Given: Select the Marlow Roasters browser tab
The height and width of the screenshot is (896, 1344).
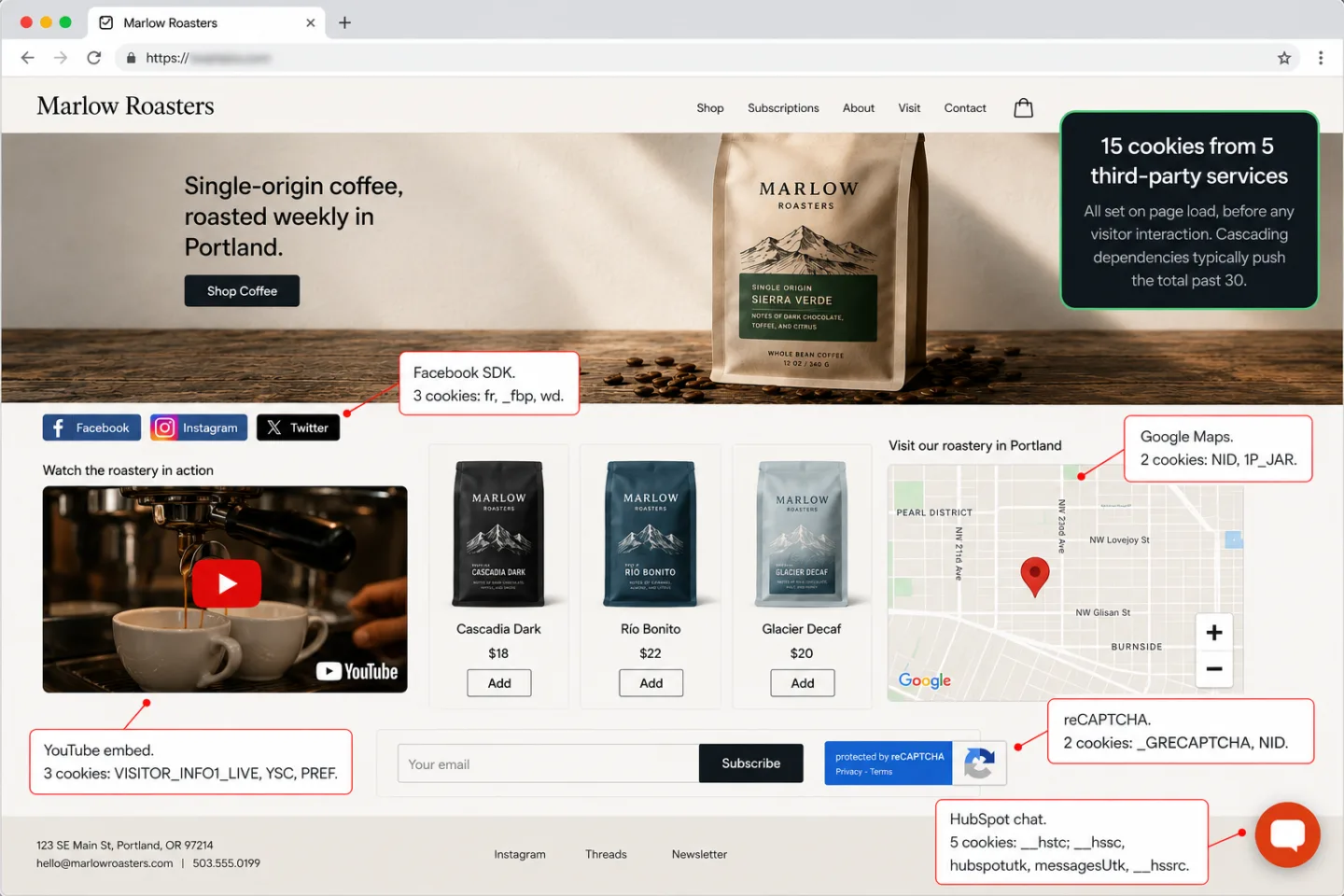Looking at the screenshot, I should click(x=207, y=22).
